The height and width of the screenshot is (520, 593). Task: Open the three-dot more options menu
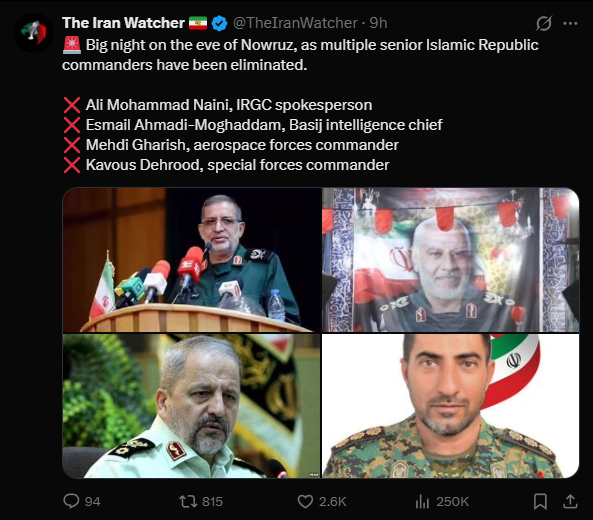(x=570, y=23)
